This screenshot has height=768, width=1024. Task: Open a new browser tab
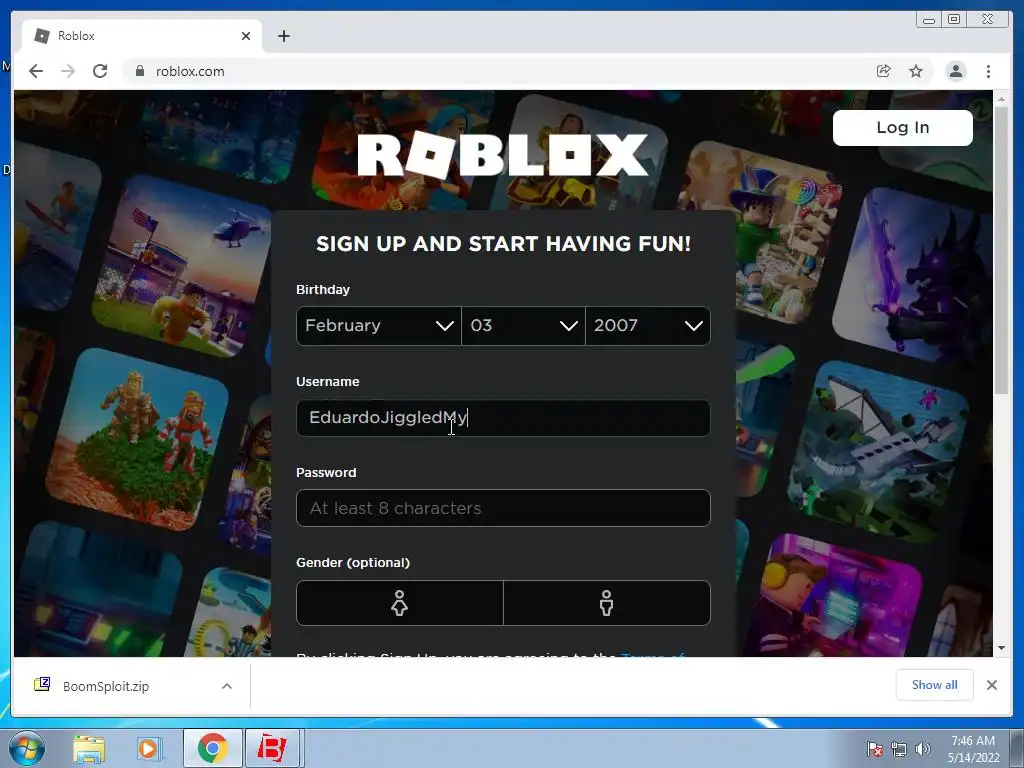click(283, 36)
